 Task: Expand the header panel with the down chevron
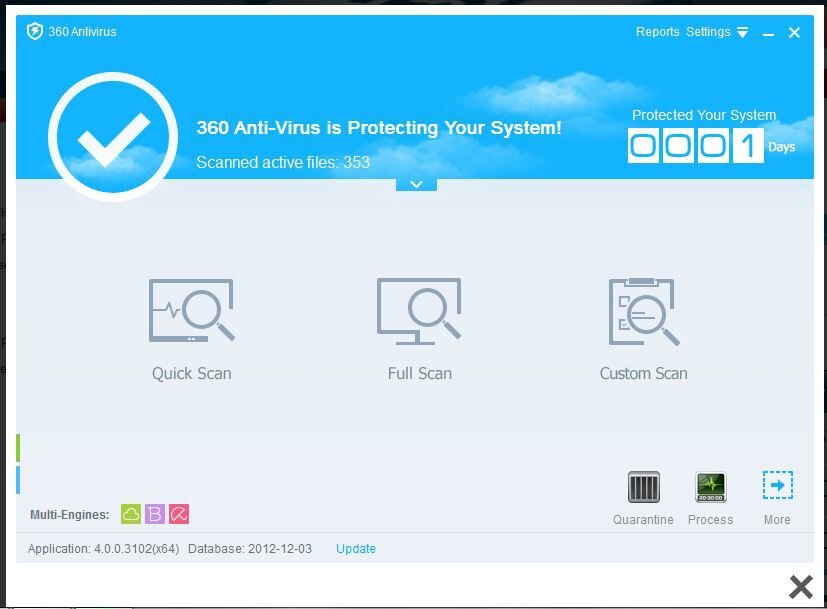[416, 184]
